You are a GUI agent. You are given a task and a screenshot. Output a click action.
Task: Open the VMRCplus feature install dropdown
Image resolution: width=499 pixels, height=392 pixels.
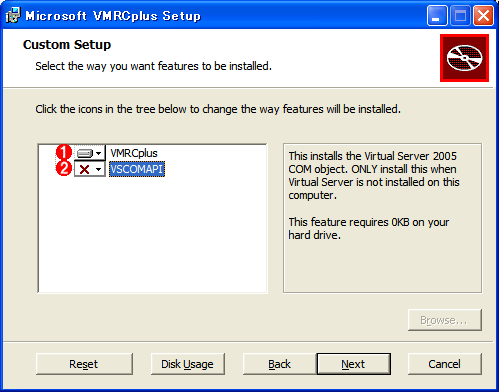[90, 153]
